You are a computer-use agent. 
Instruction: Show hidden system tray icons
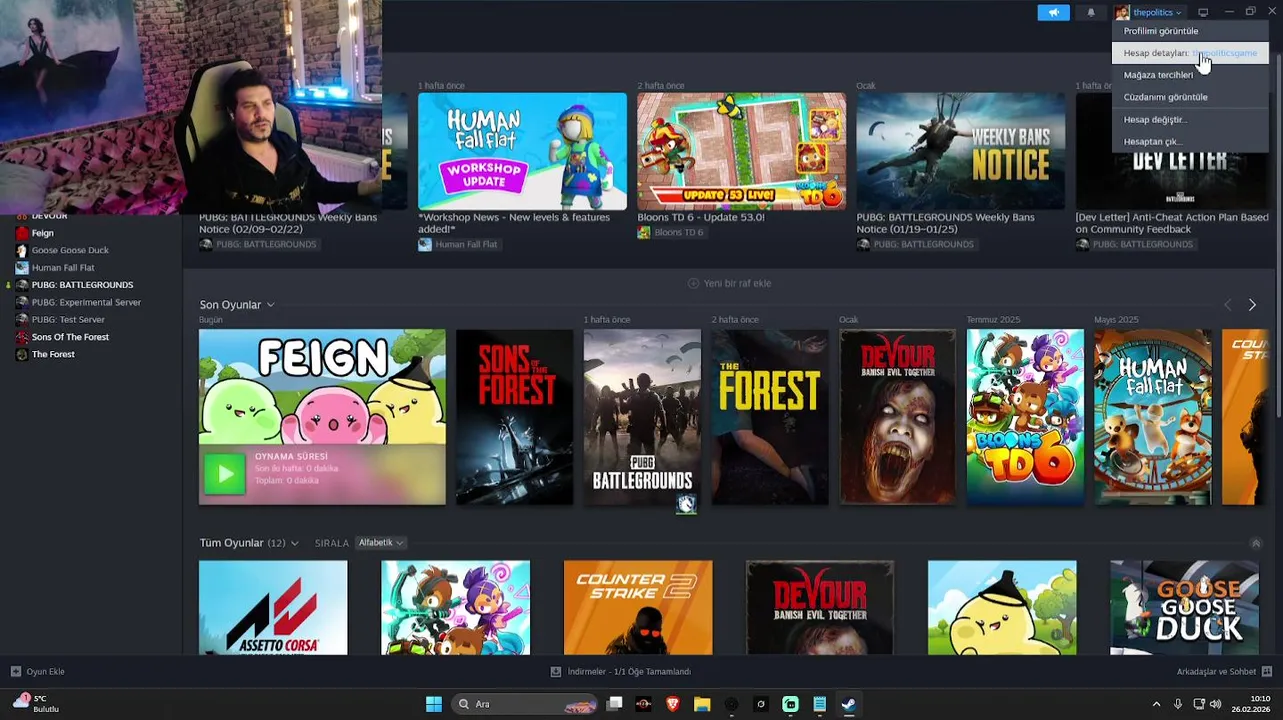pos(1156,704)
